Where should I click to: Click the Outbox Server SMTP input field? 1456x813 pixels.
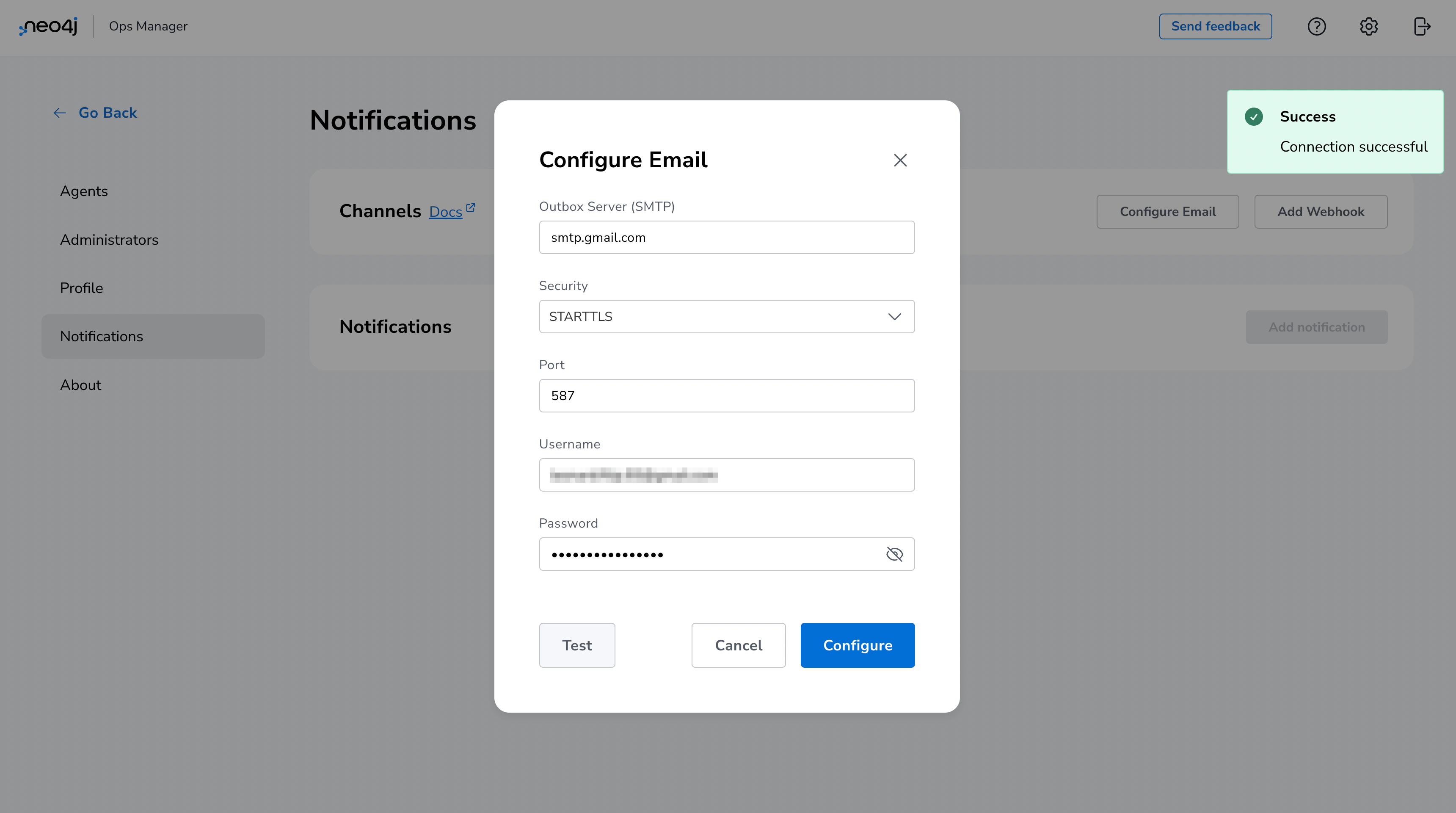click(x=727, y=237)
